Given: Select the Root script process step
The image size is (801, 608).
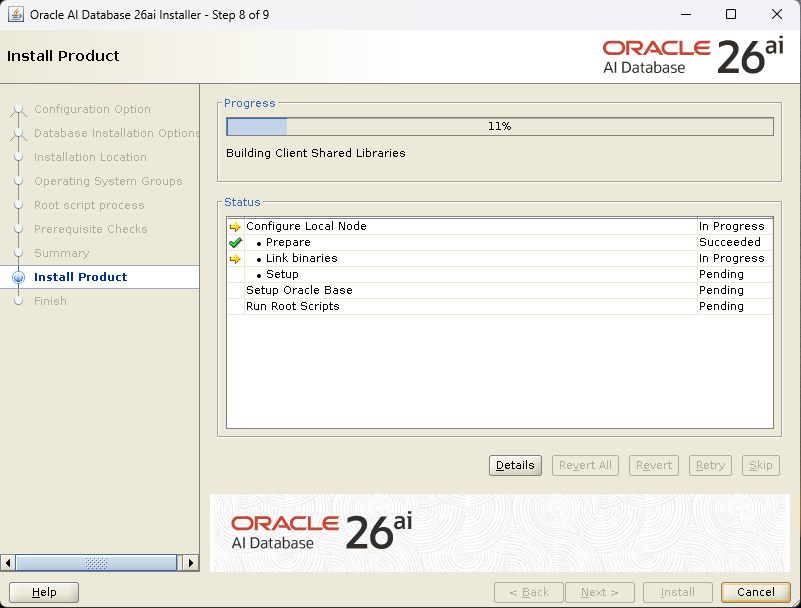Looking at the screenshot, I should click(89, 205).
